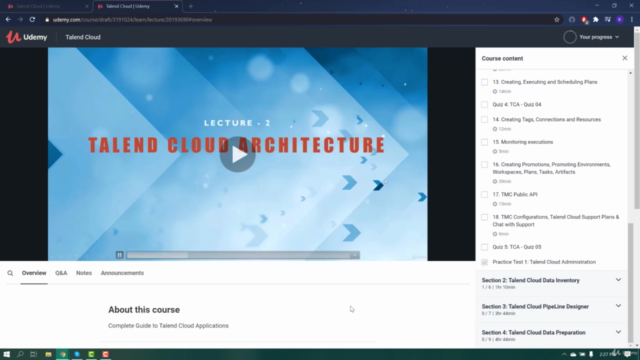Open the Chrome profile avatar
The width and height of the screenshot is (640, 360).
pos(620,20)
